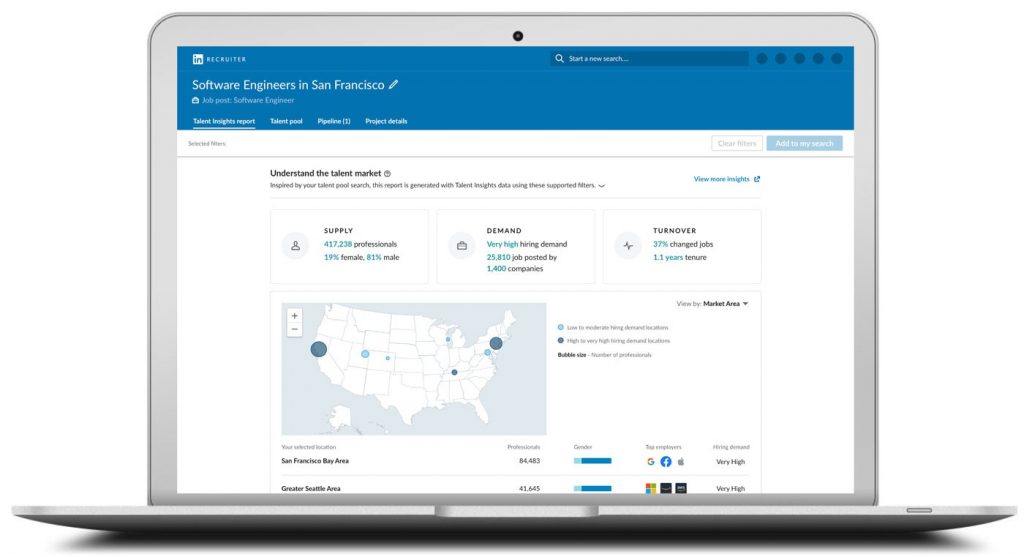
Task: Open the View by Market Area dropdown
Action: click(712, 304)
